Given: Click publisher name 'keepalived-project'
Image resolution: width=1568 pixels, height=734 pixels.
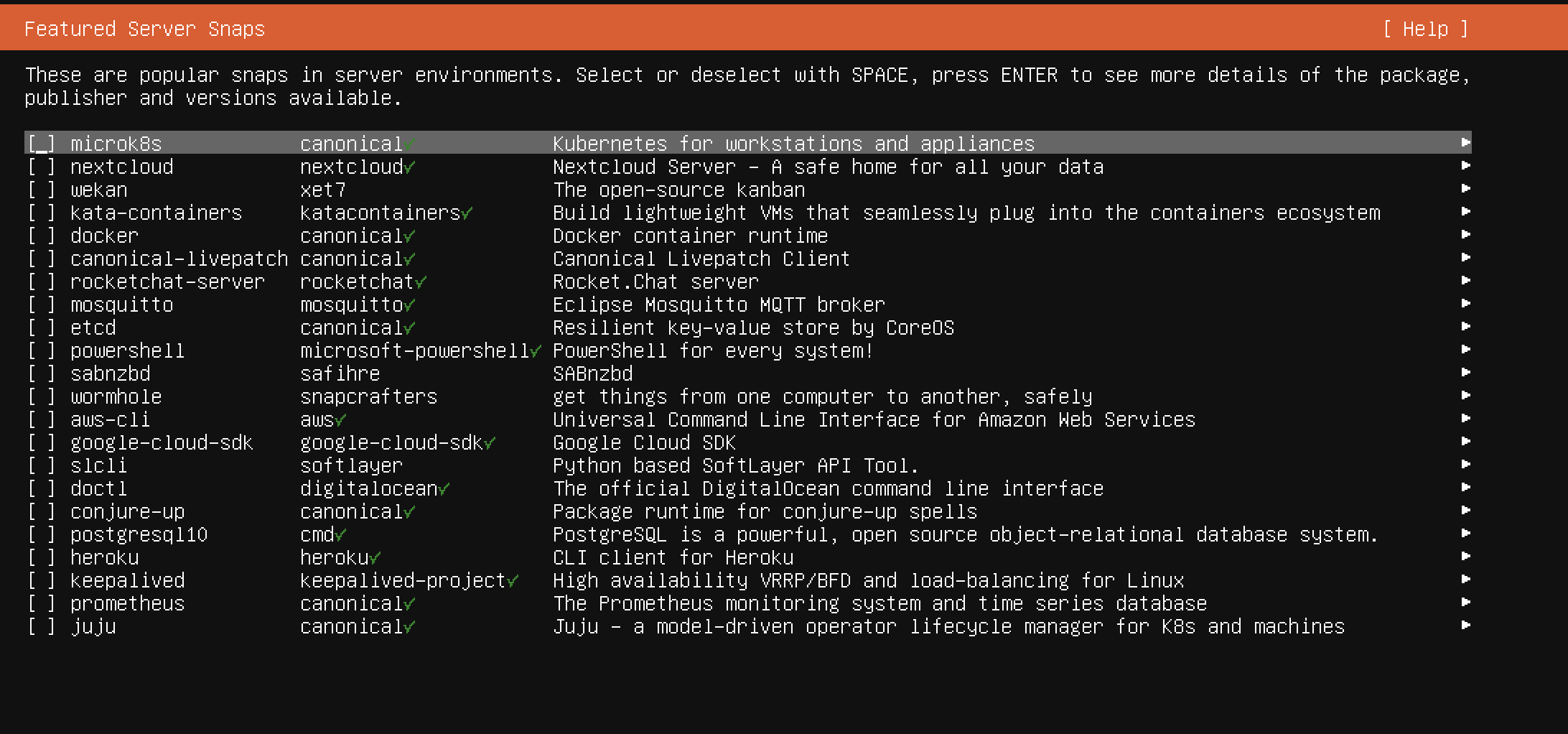Looking at the screenshot, I should pyautogui.click(x=403, y=580).
